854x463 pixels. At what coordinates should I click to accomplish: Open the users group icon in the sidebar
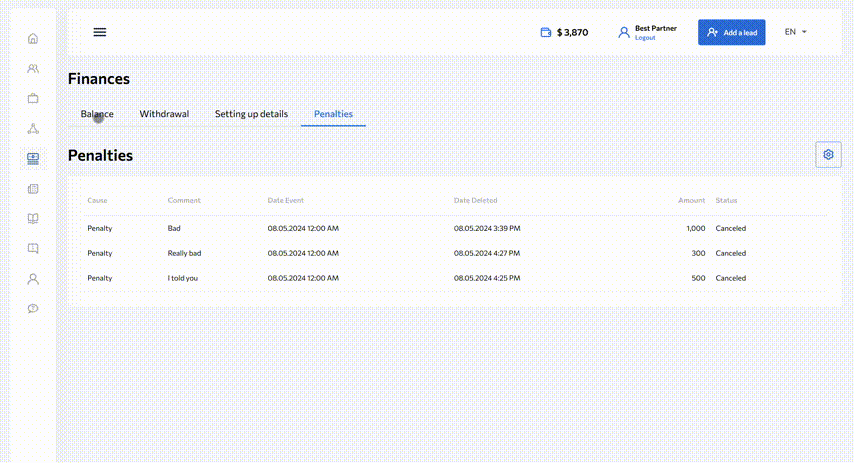pyautogui.click(x=33, y=69)
